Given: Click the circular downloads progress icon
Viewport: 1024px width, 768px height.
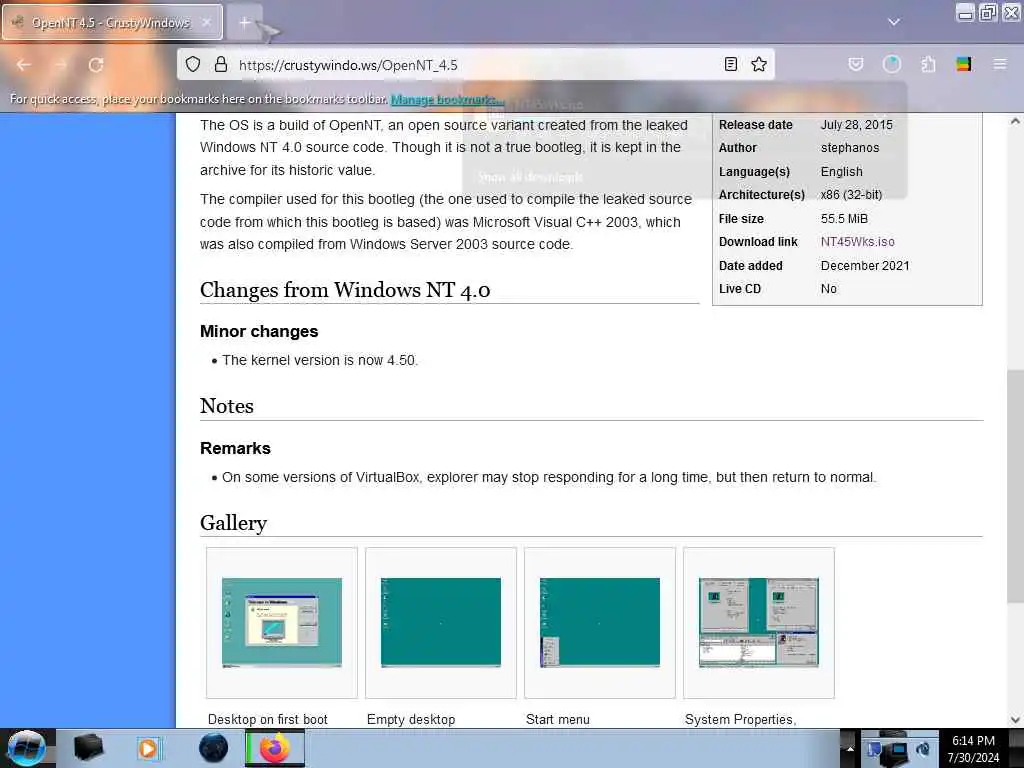Looking at the screenshot, I should tap(891, 64).
